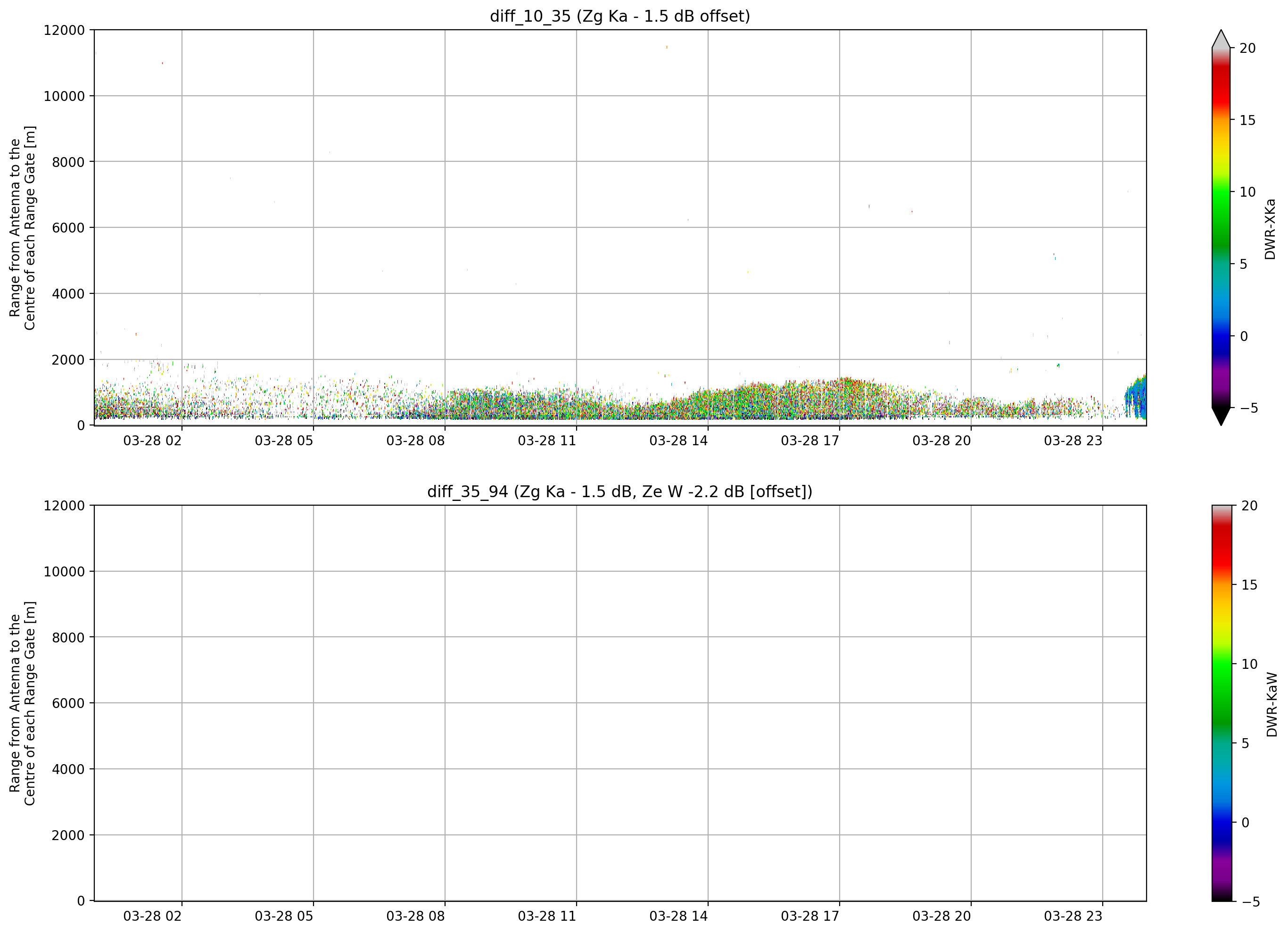The height and width of the screenshot is (933, 1288).
Task: Click the '20' tick on DWR-KaW colorbar
Action: 1249,506
